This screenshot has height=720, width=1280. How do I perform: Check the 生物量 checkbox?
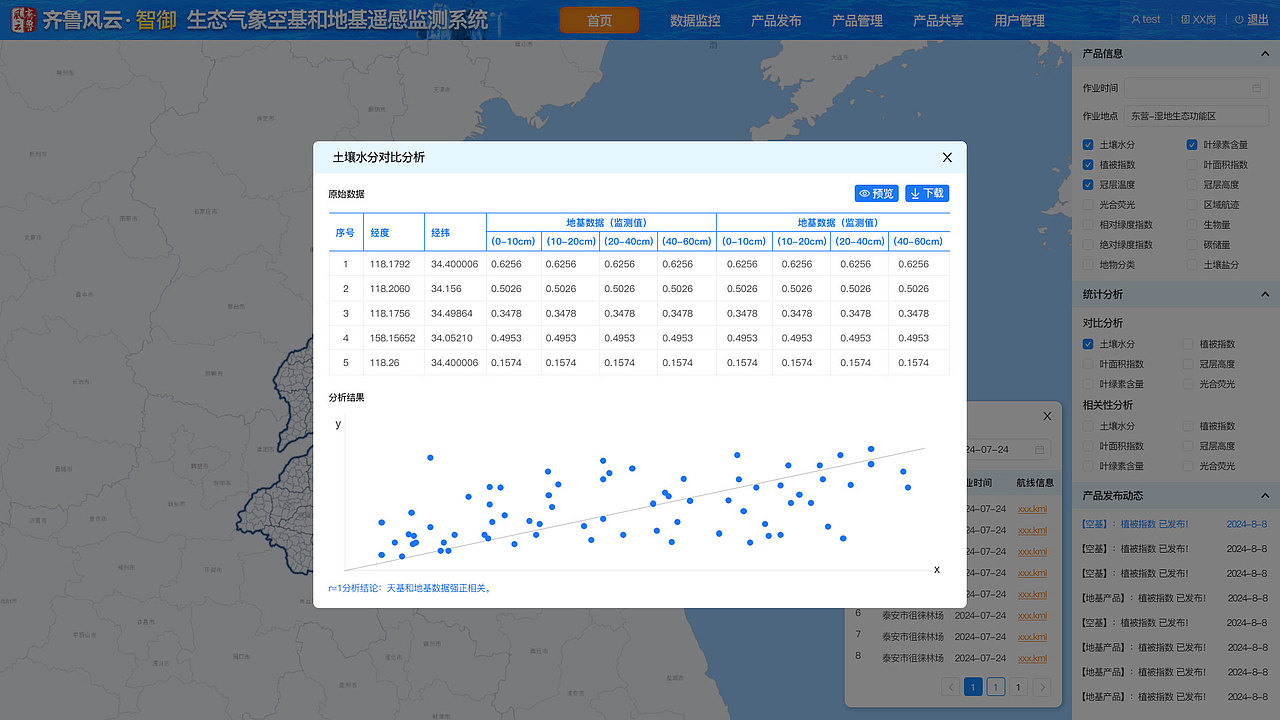coord(1192,225)
